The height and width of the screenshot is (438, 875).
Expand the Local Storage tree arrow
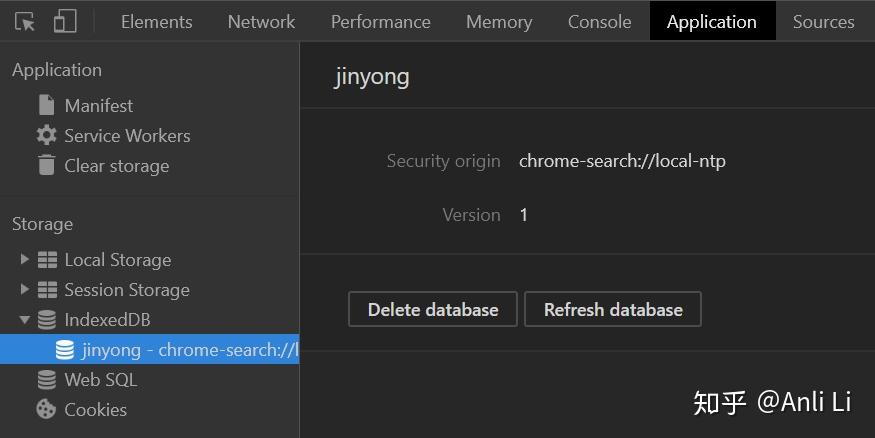(25, 260)
